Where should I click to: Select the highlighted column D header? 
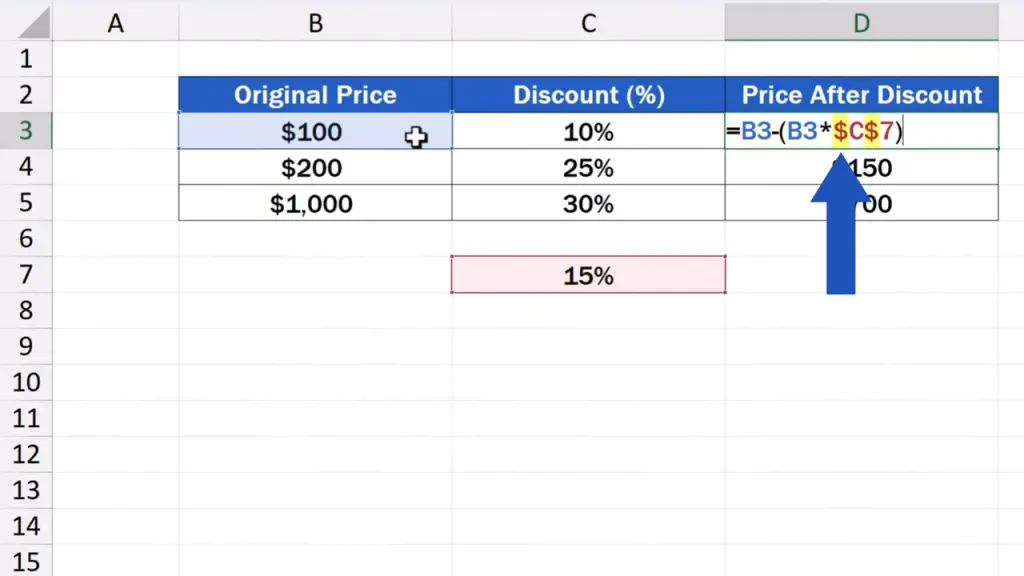pos(861,22)
